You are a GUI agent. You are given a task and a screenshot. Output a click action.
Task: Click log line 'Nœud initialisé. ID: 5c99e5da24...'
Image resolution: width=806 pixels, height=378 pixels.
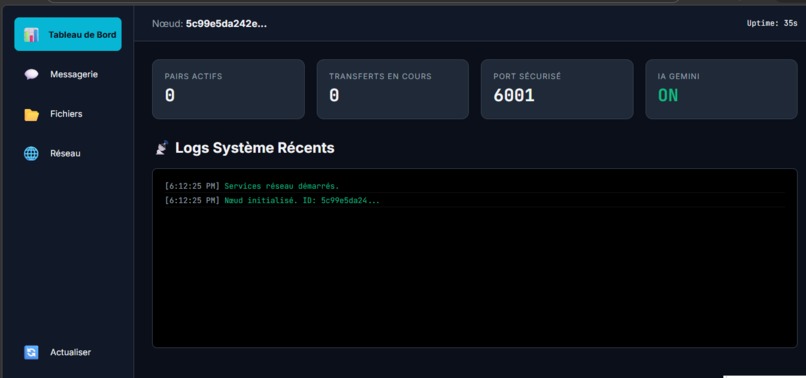(x=302, y=201)
